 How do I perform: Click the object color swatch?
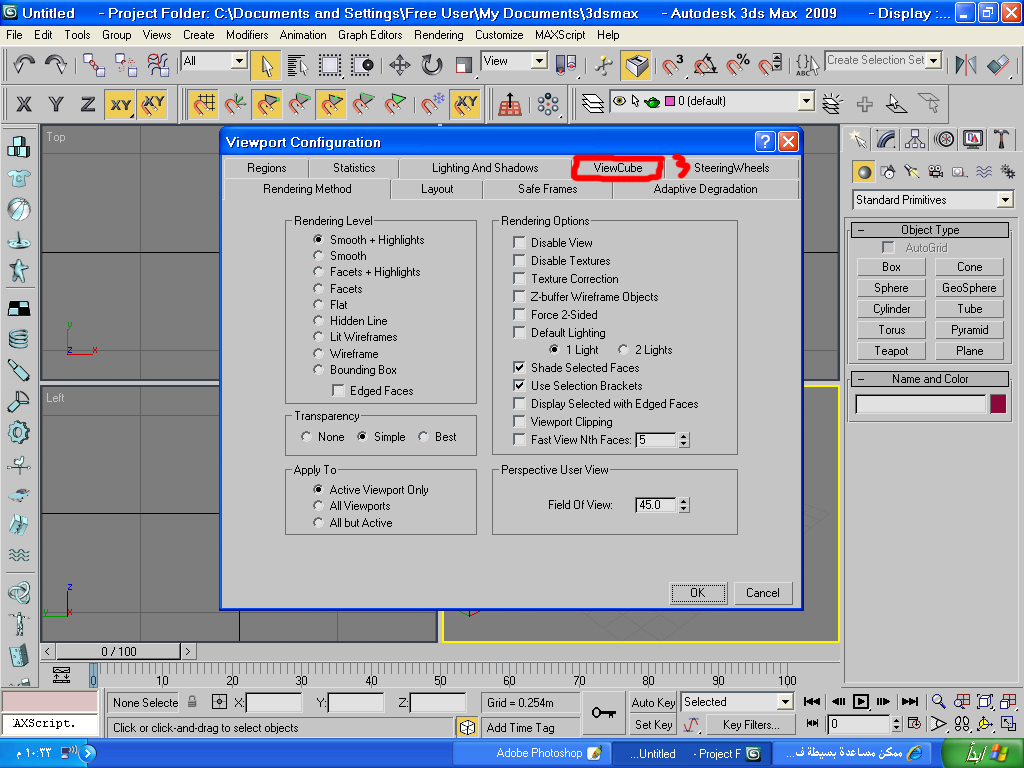[x=997, y=404]
